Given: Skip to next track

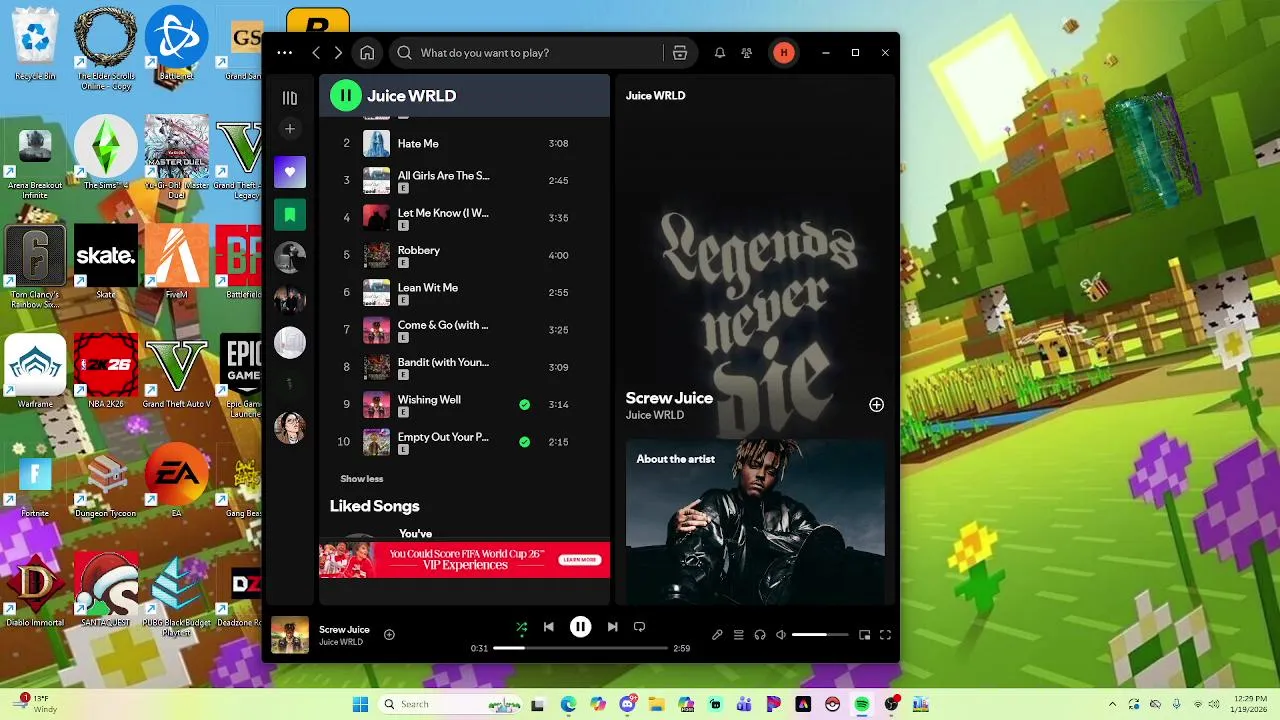Looking at the screenshot, I should coord(612,627).
